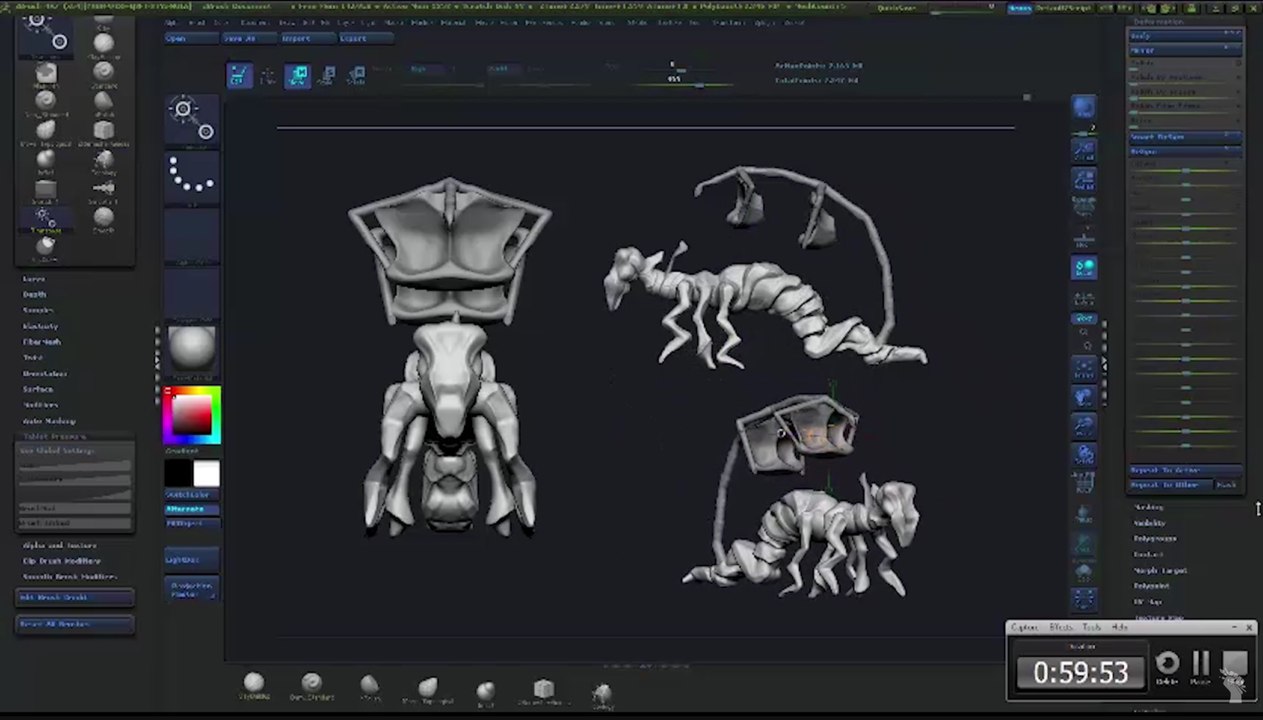The width and height of the screenshot is (1263, 720).
Task: Select the last brush on bottom shelf
Action: [602, 695]
